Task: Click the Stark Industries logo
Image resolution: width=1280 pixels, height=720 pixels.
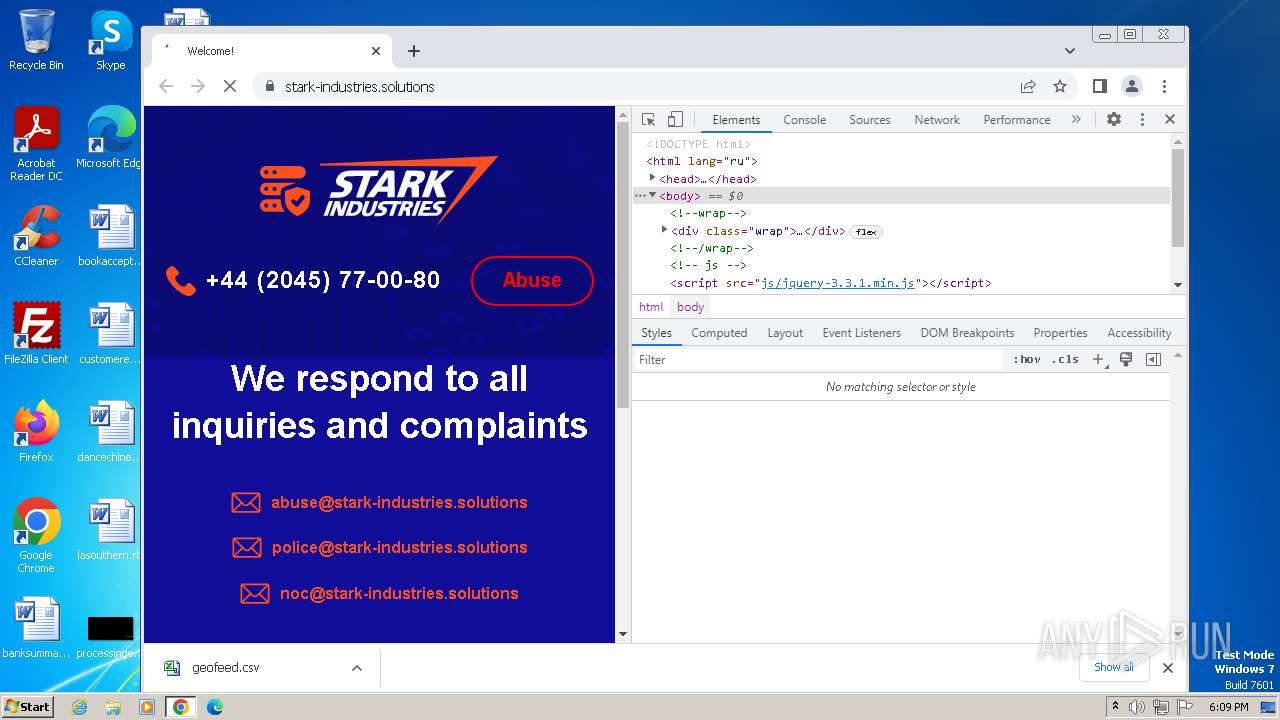Action: [379, 190]
